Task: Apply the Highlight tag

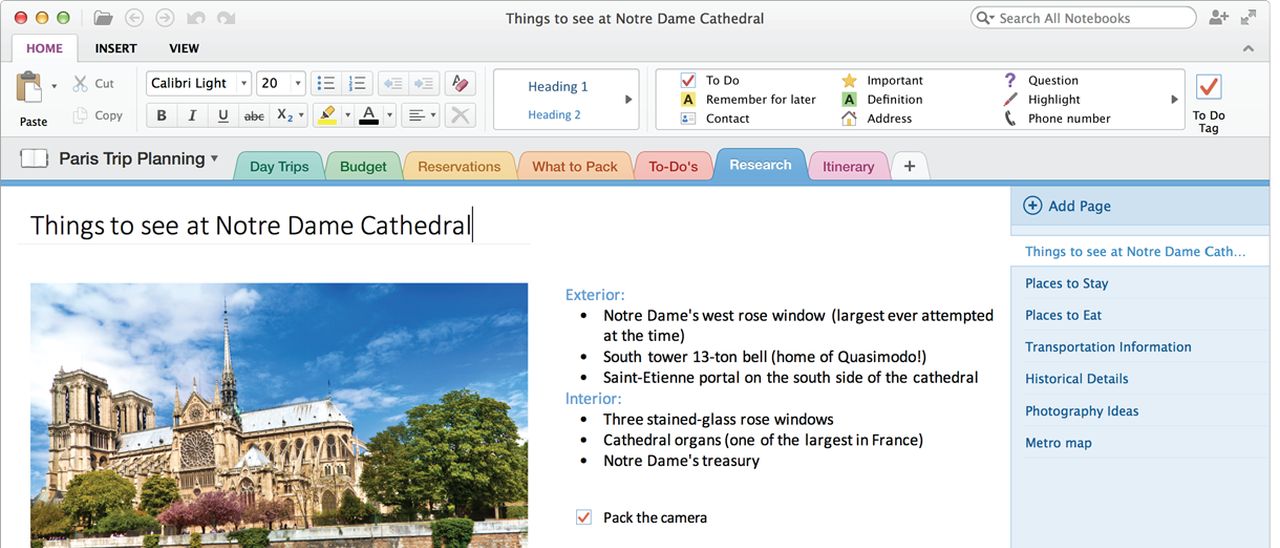Action: (1042, 99)
